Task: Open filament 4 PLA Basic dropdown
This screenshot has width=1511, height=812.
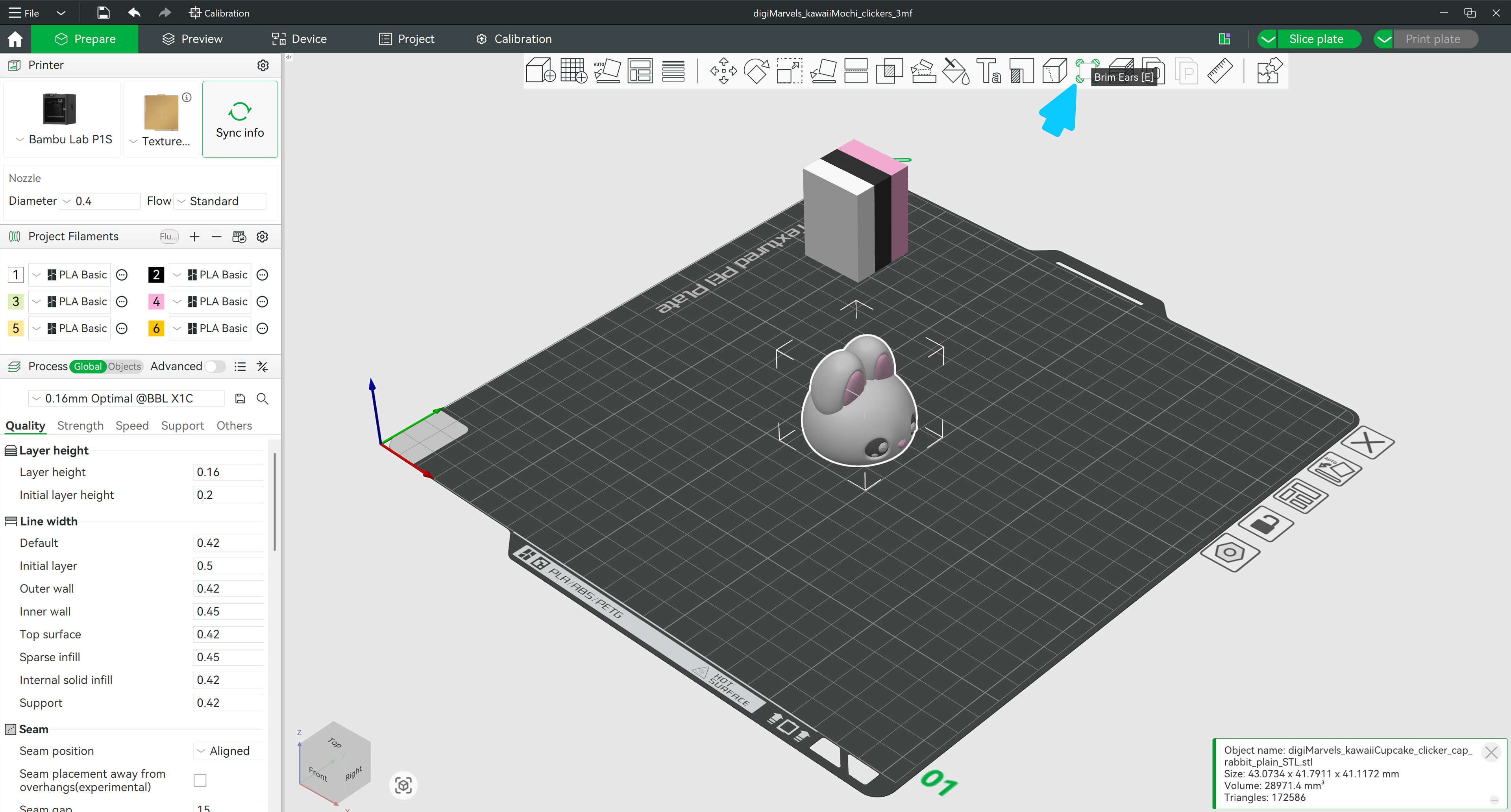Action: pyautogui.click(x=211, y=301)
